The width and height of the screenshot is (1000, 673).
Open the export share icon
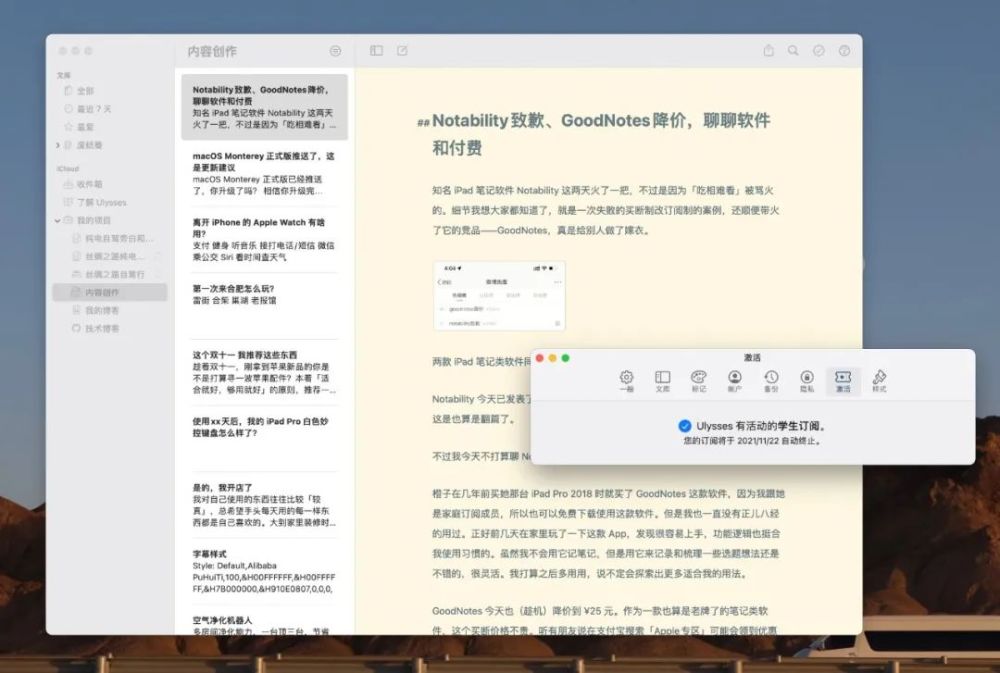(x=768, y=50)
